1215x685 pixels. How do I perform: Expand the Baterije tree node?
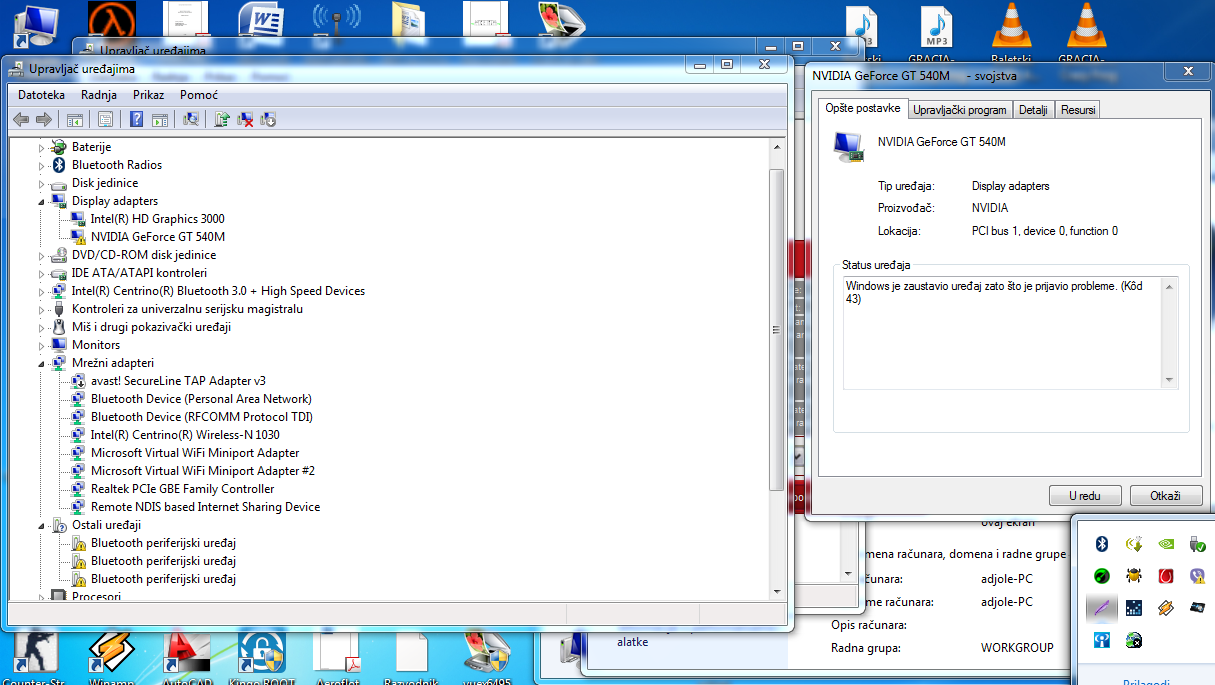(x=42, y=147)
